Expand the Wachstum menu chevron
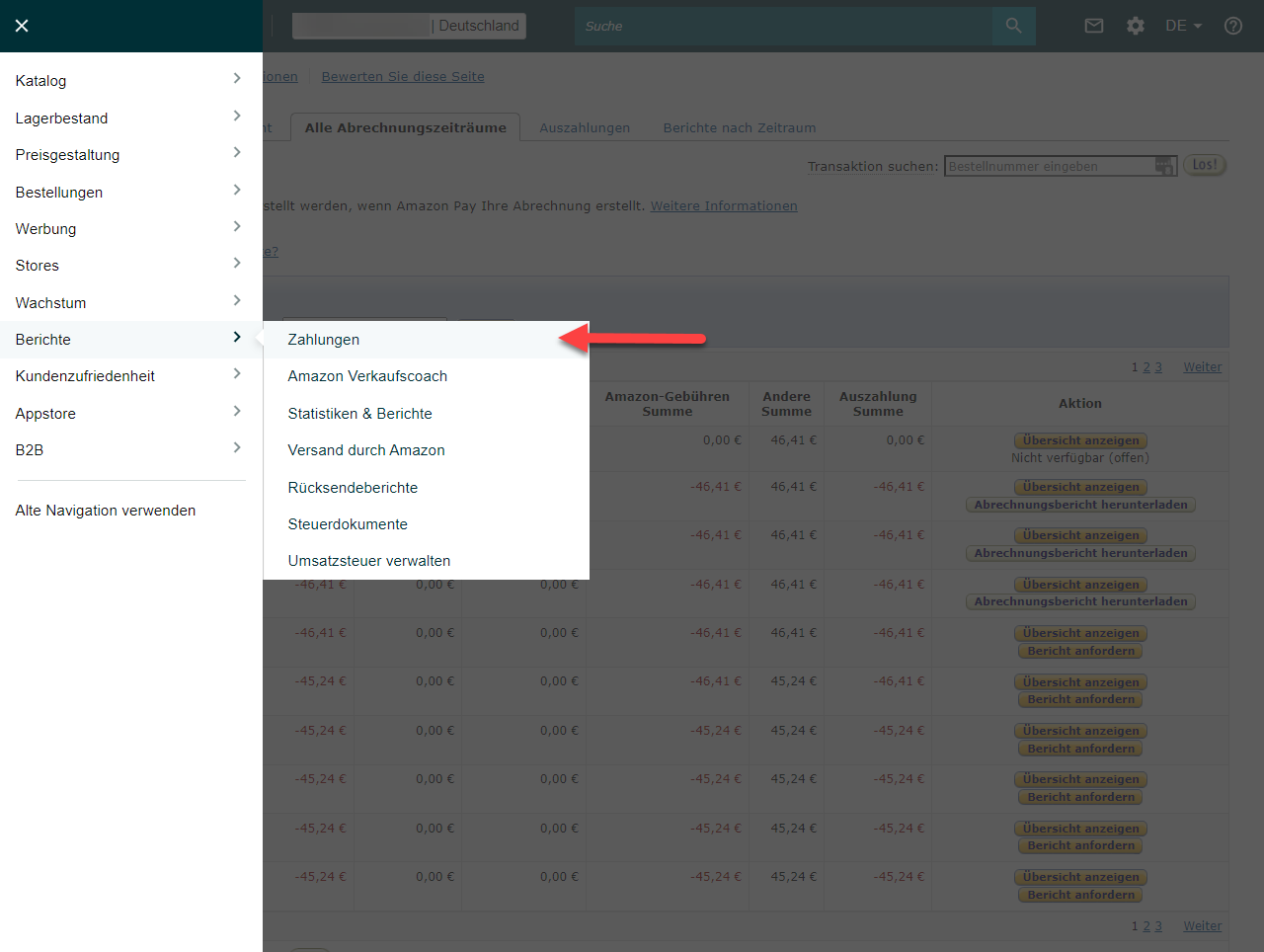Screen dimensions: 1264x952 237,301
